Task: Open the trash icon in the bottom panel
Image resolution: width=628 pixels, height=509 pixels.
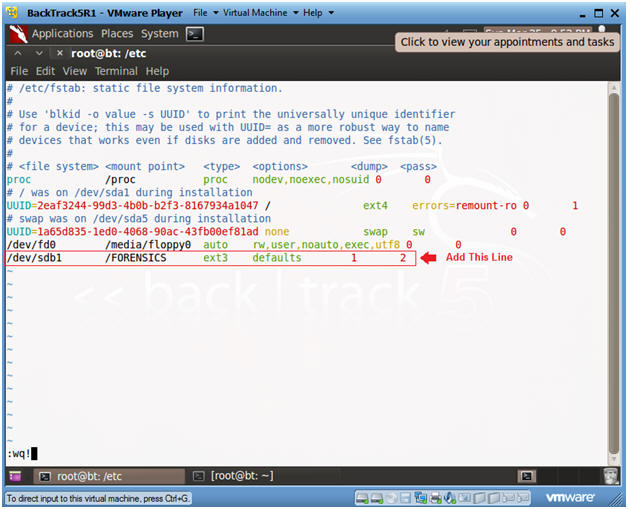Action: tap(610, 476)
